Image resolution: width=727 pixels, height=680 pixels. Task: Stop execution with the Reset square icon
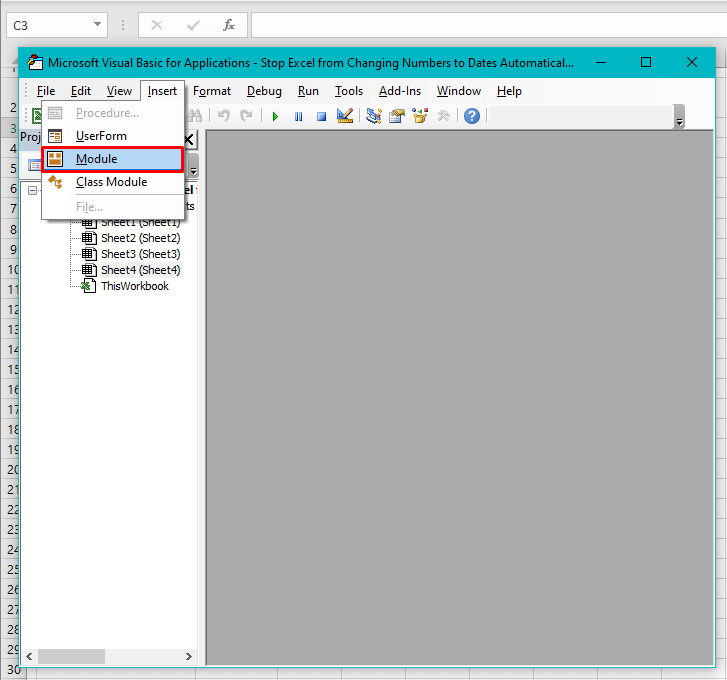tap(321, 116)
